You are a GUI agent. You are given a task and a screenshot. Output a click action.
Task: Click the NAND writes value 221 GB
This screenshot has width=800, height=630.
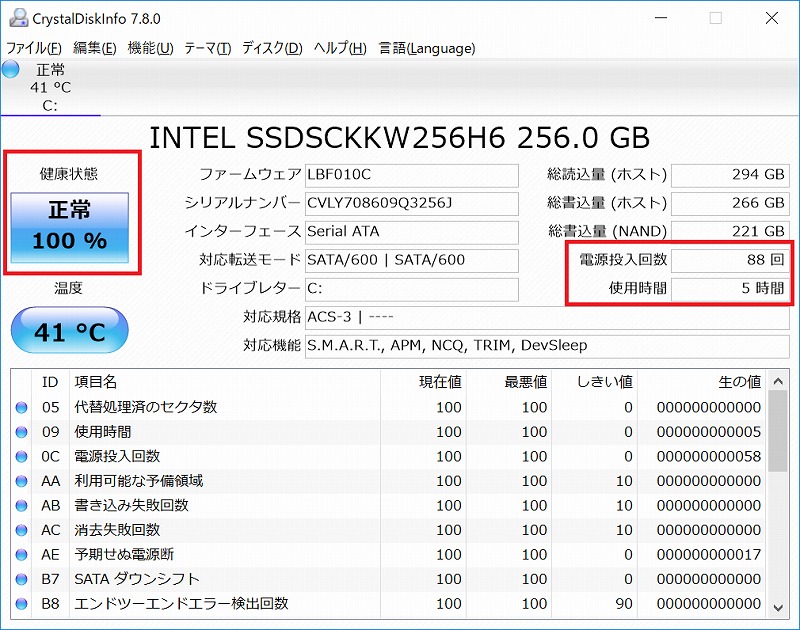(x=730, y=232)
